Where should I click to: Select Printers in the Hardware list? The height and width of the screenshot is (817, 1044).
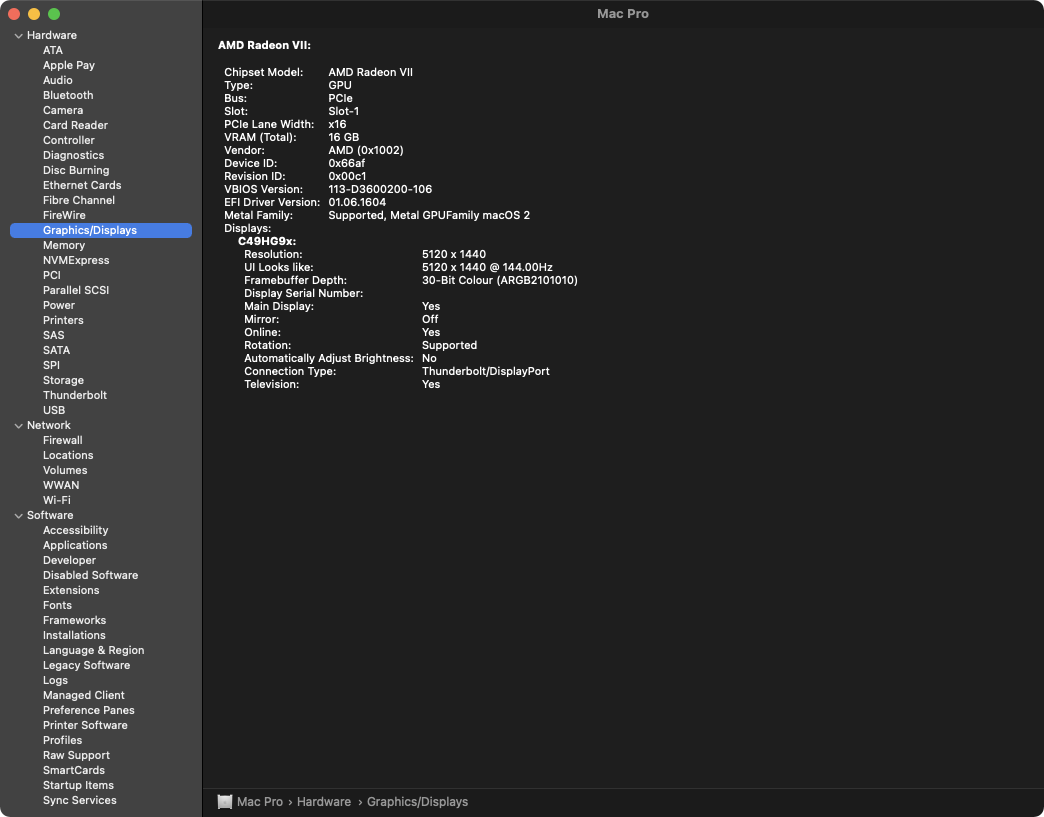[63, 320]
